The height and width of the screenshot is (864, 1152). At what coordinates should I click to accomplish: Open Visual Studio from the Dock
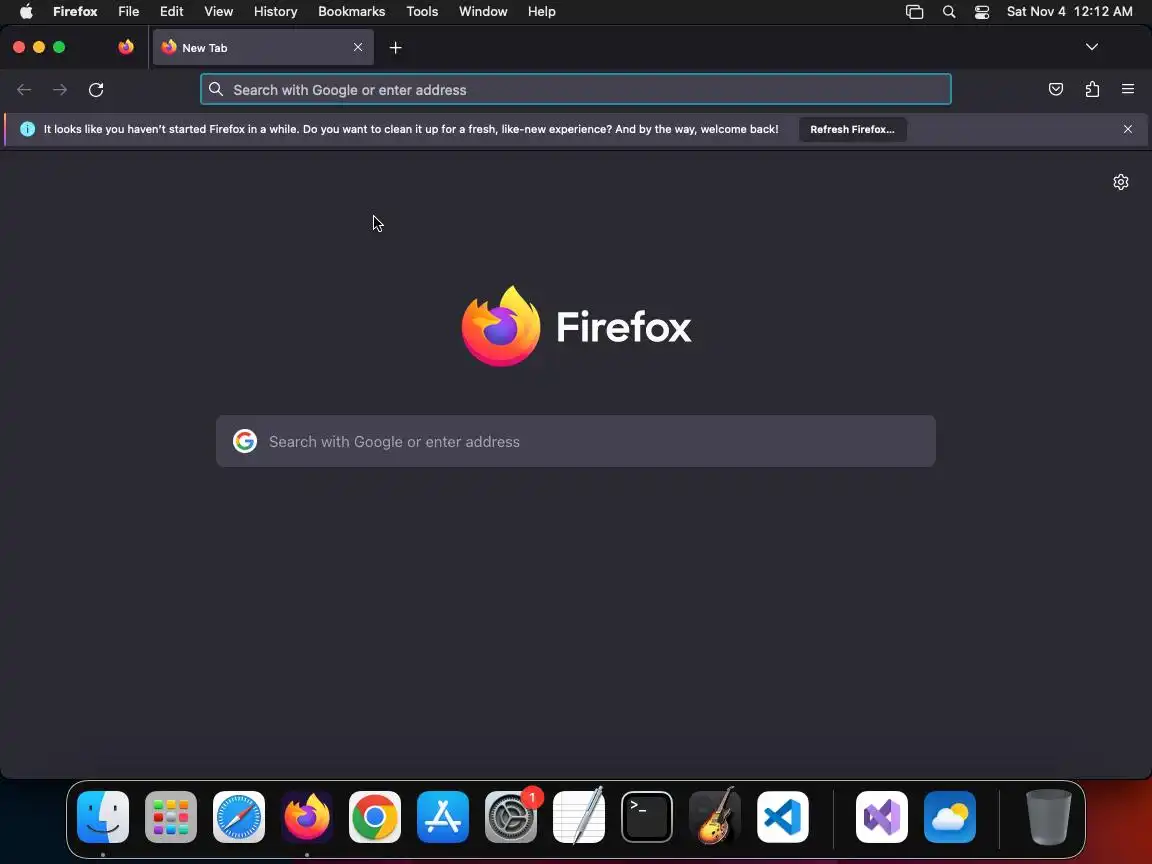882,817
